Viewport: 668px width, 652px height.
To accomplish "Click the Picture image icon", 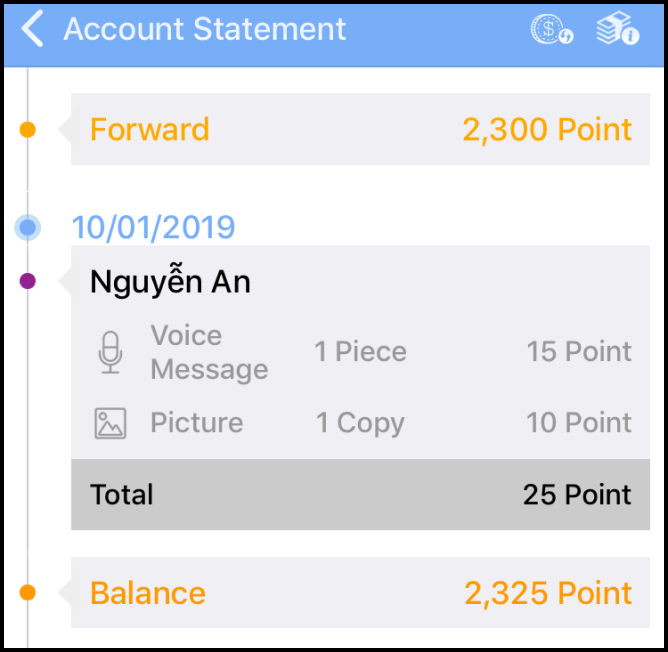I will pyautogui.click(x=110, y=423).
